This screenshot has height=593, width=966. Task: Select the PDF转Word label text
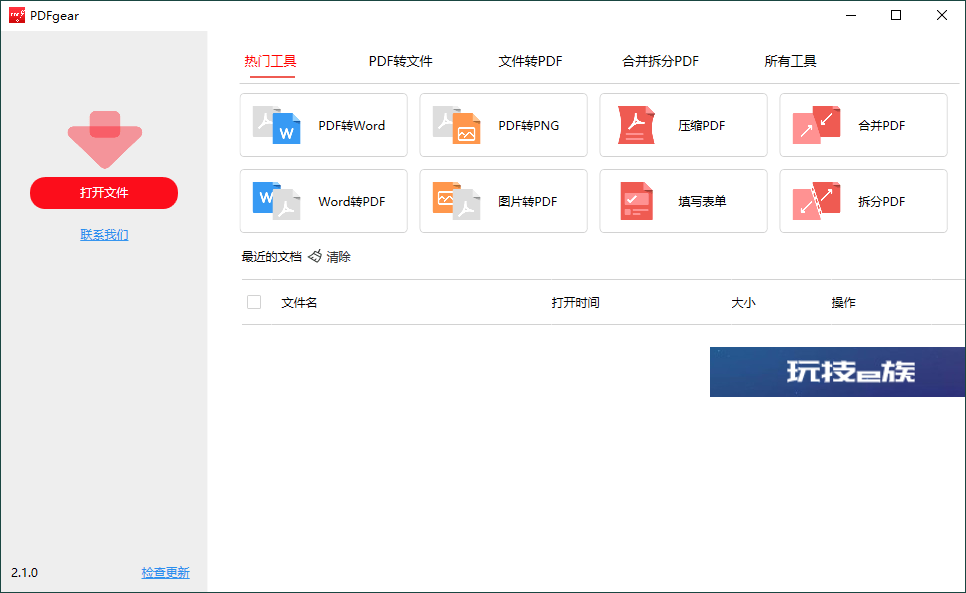point(352,126)
